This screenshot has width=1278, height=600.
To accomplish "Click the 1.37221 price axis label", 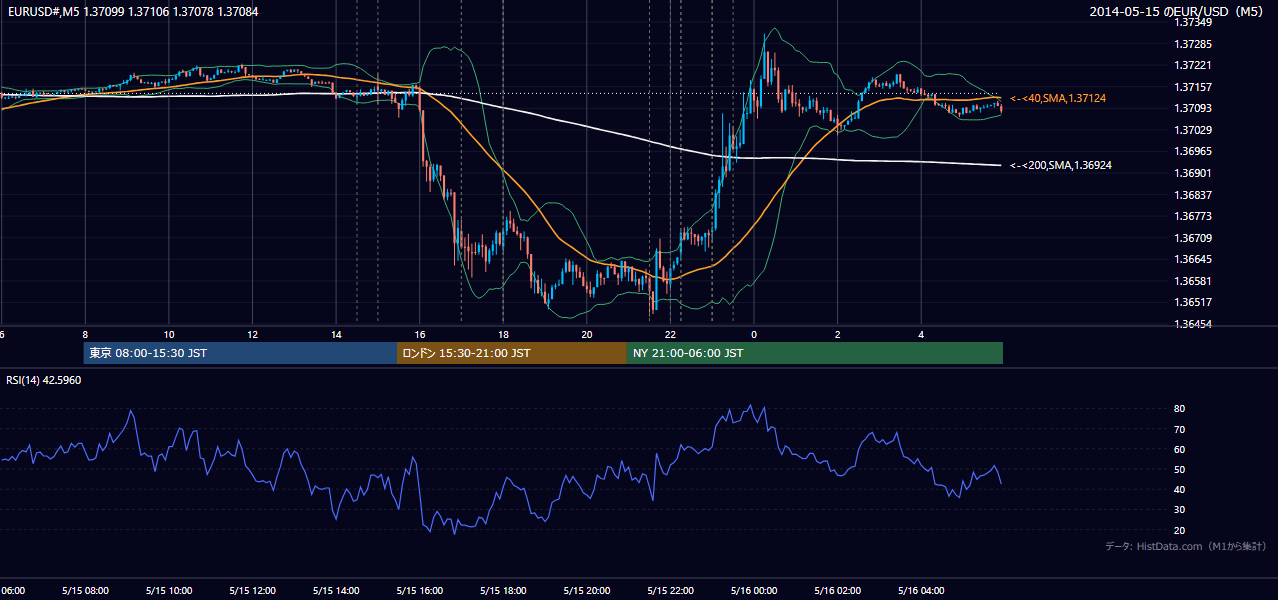I will 1193,65.
